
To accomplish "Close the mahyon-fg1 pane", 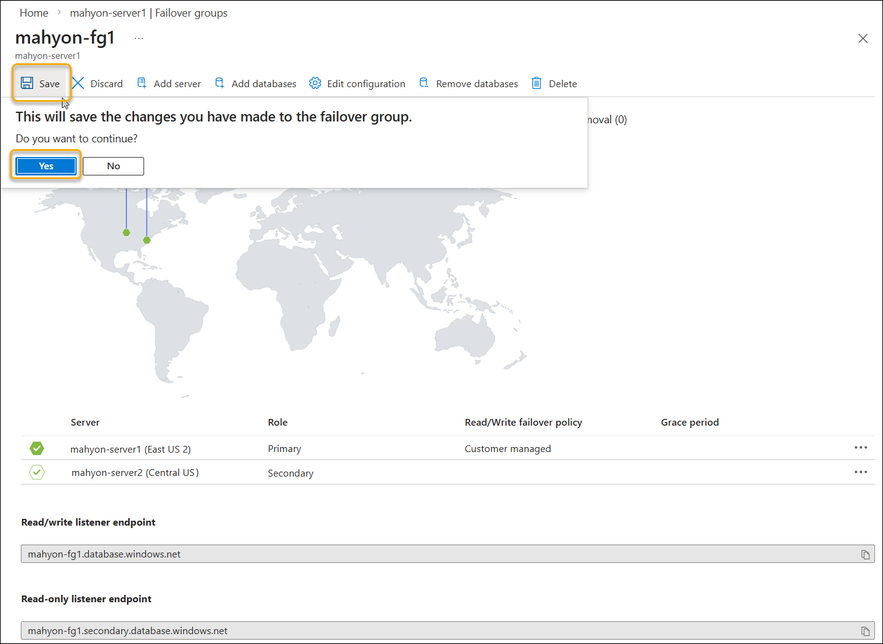I will pos(863,38).
